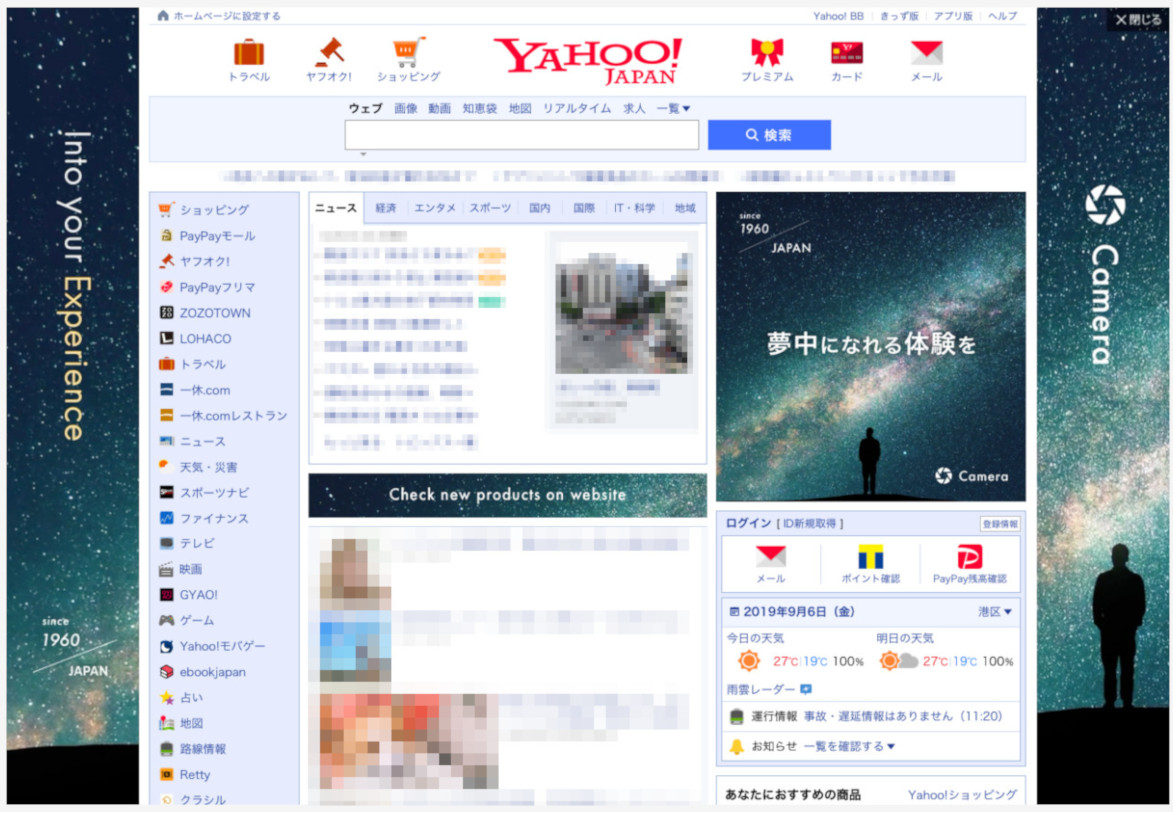Viewport: 1173px width, 813px height.
Task: Click the スポーツナビ icon in sidebar
Action: (166, 492)
